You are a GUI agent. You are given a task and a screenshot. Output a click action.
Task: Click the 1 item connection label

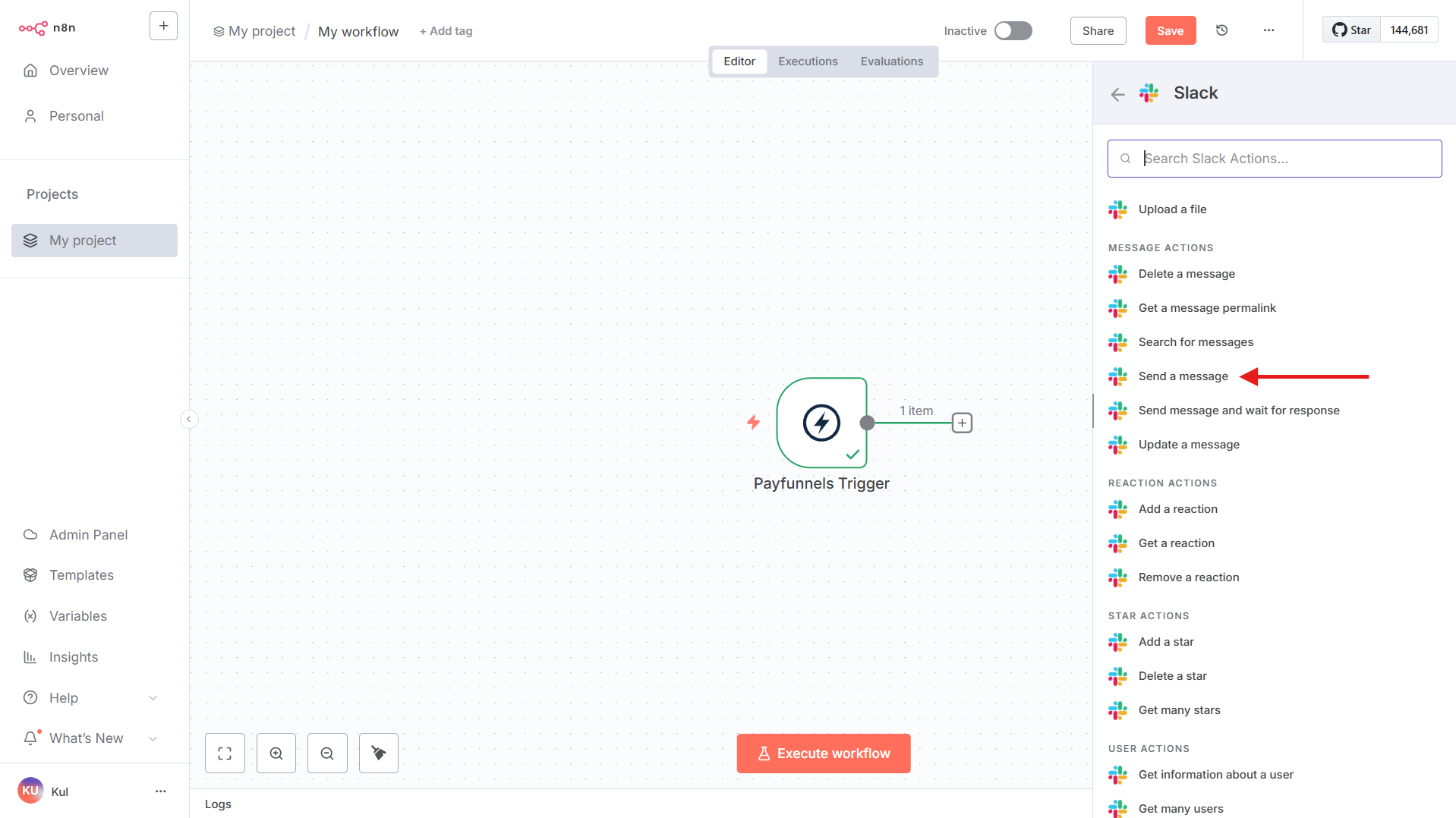tap(916, 411)
